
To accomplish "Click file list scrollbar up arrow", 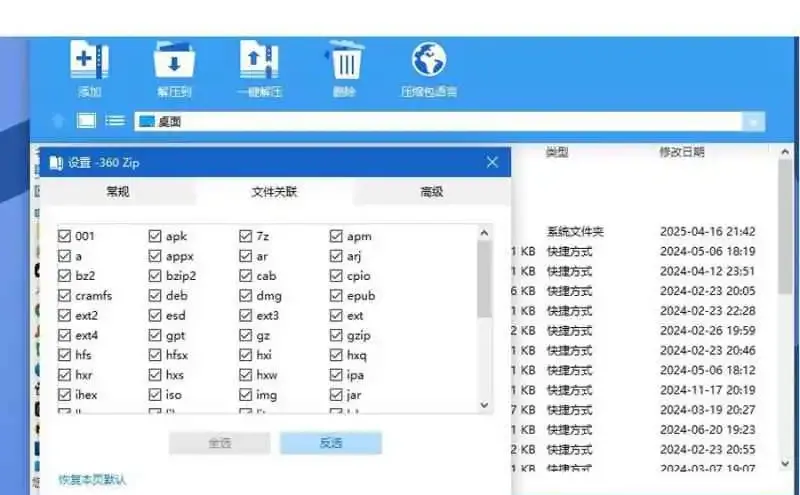I will coord(785,152).
